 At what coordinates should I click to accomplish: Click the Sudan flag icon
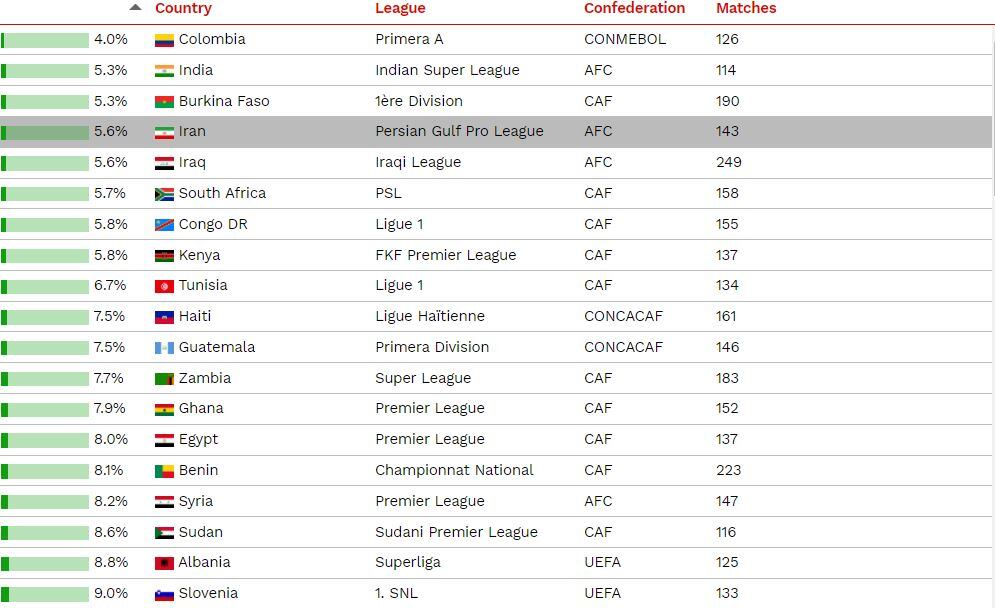coord(165,532)
